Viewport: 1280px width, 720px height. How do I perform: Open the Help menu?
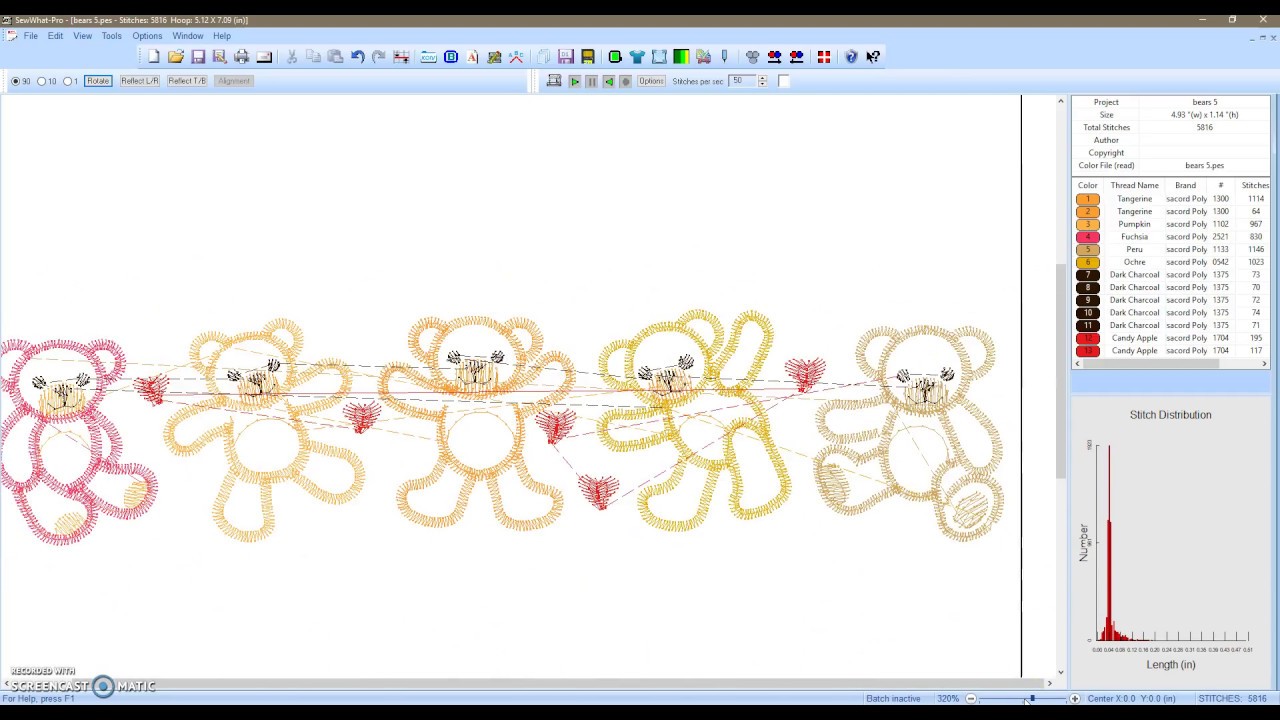[221, 36]
